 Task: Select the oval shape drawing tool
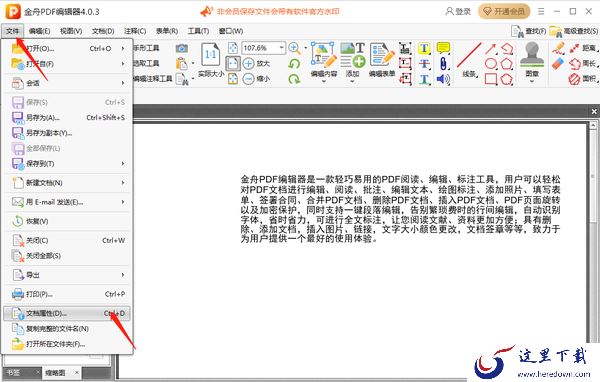point(491,64)
